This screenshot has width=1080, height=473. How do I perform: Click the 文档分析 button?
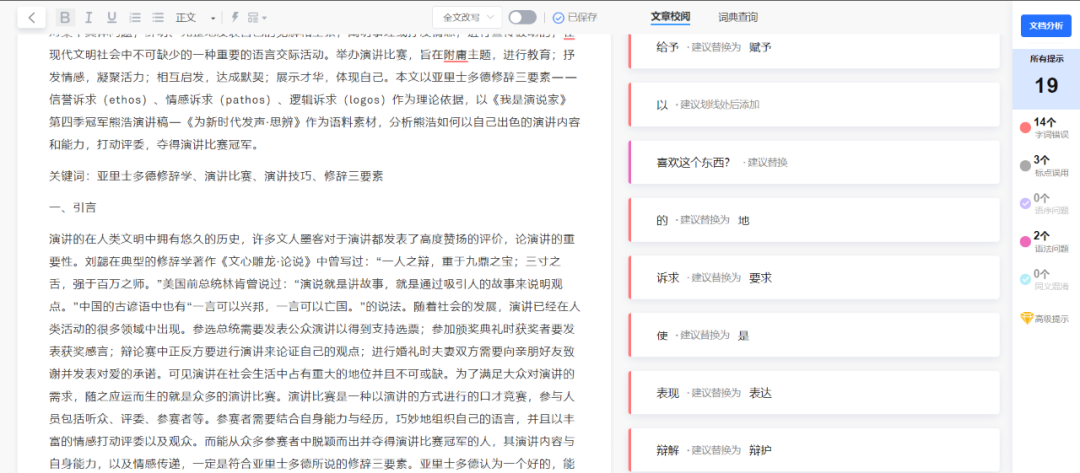[1046, 25]
